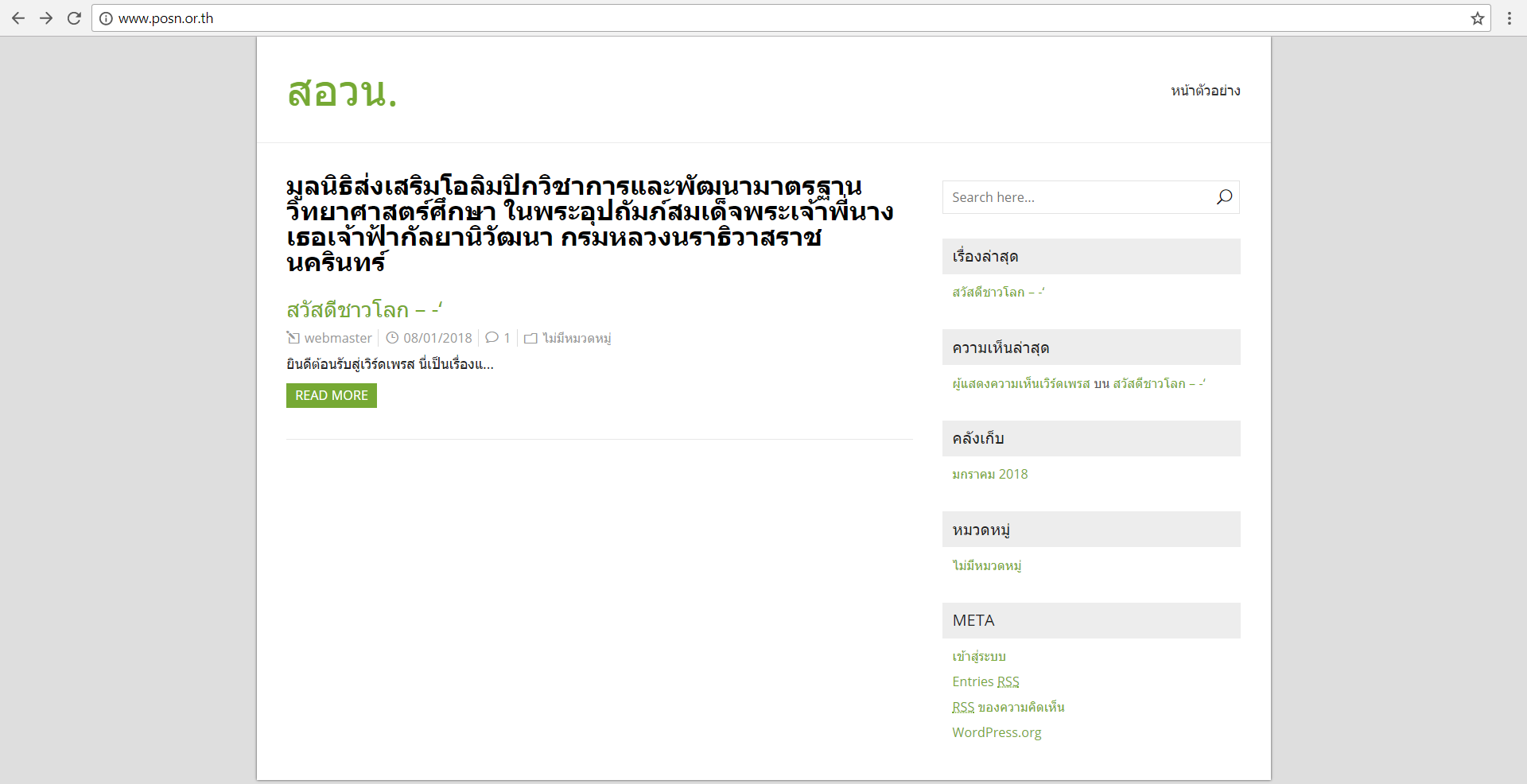Open the สอวน. site title link

point(342,91)
